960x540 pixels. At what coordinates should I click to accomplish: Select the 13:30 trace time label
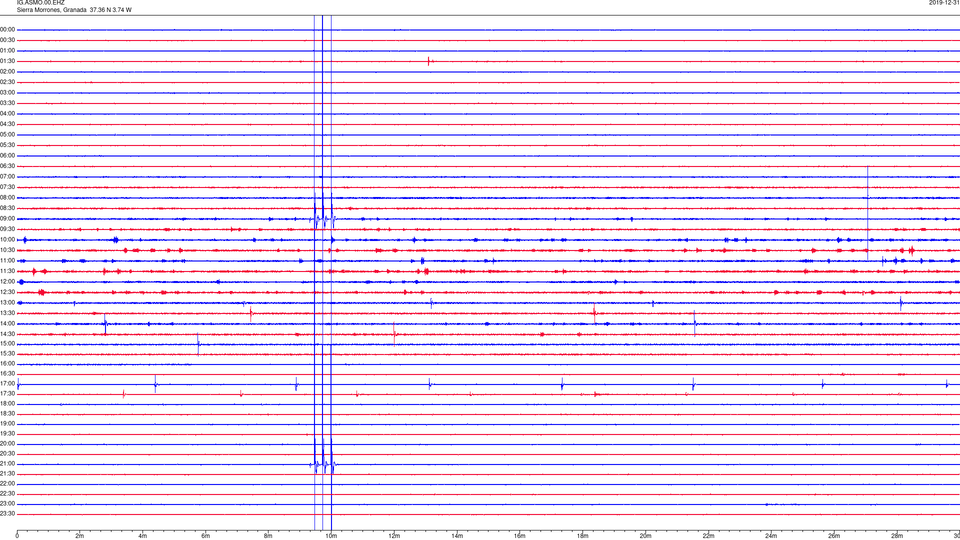tap(7, 313)
